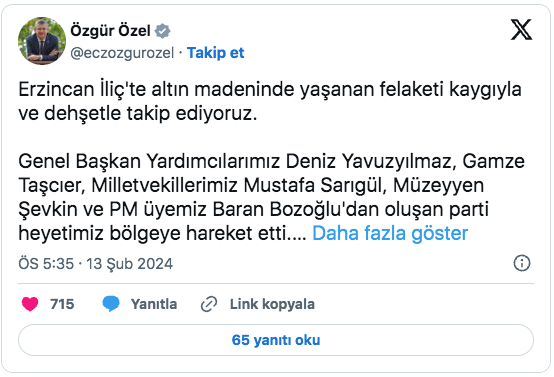Open the ÖS 5:35 timestamp link
The width and height of the screenshot is (554, 377).
click(x=46, y=264)
